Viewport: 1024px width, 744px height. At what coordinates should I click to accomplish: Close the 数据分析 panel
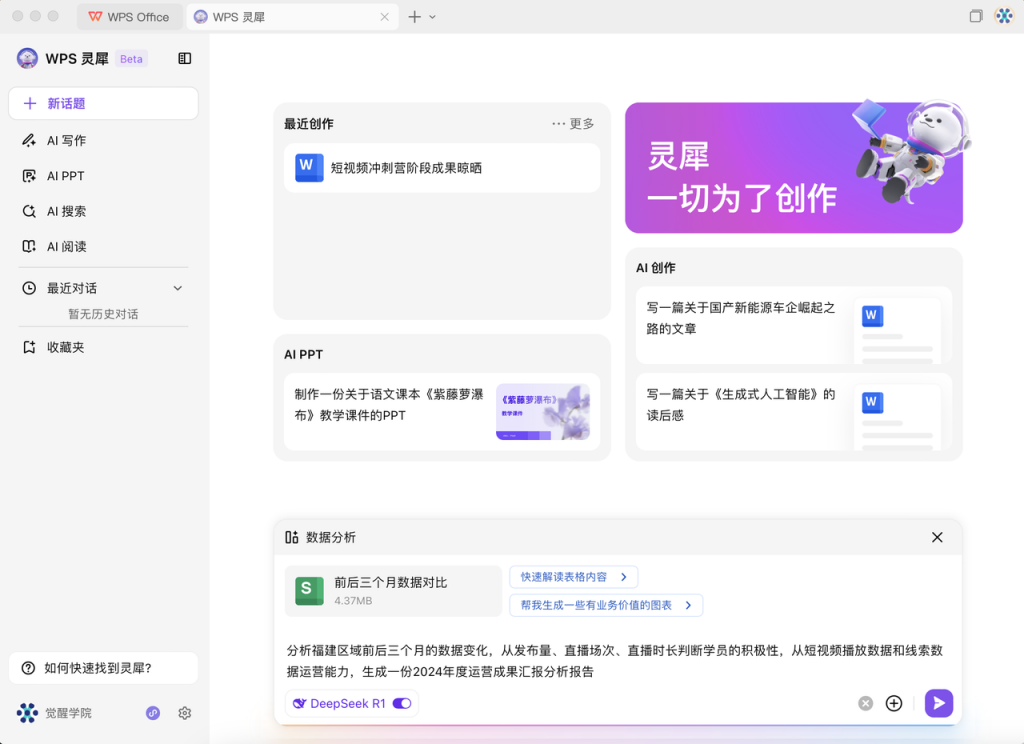pyautogui.click(x=937, y=537)
